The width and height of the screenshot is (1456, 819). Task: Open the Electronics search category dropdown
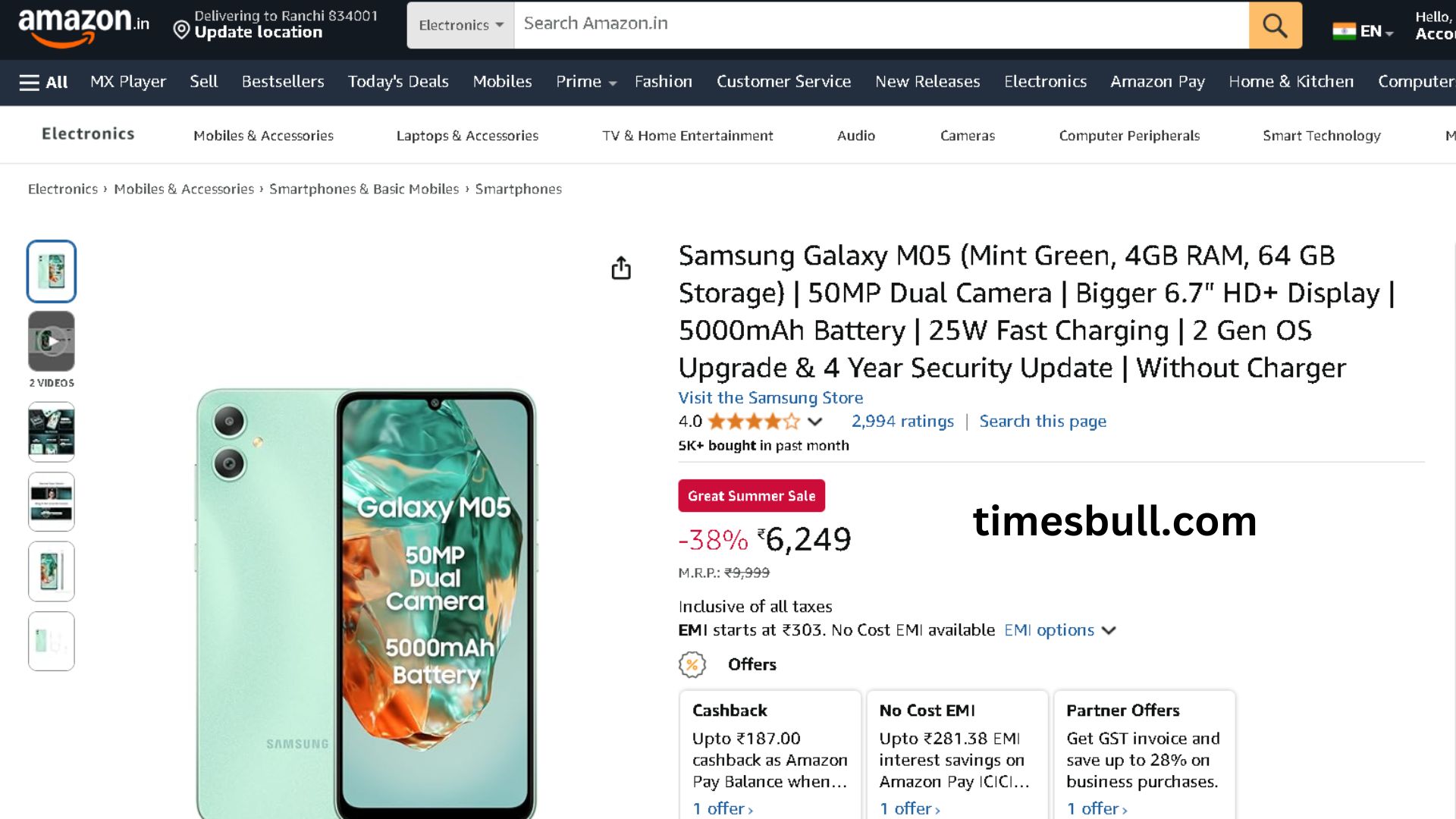point(460,25)
